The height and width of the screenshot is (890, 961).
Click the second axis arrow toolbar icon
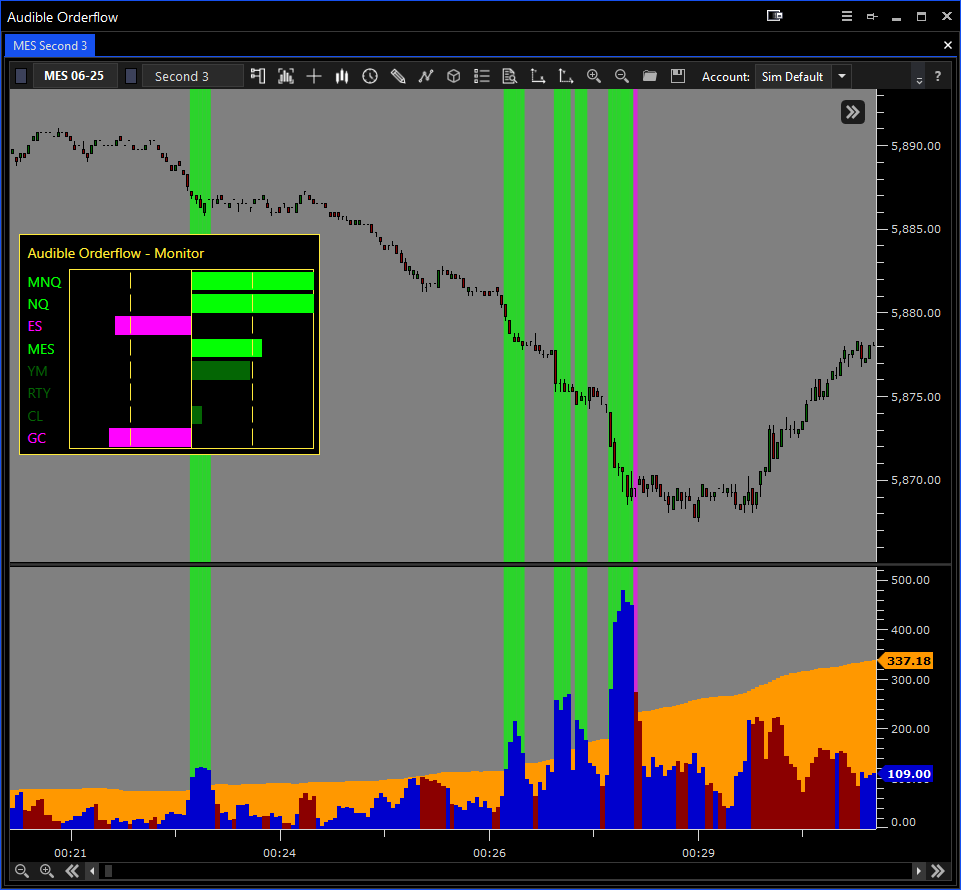pos(566,76)
